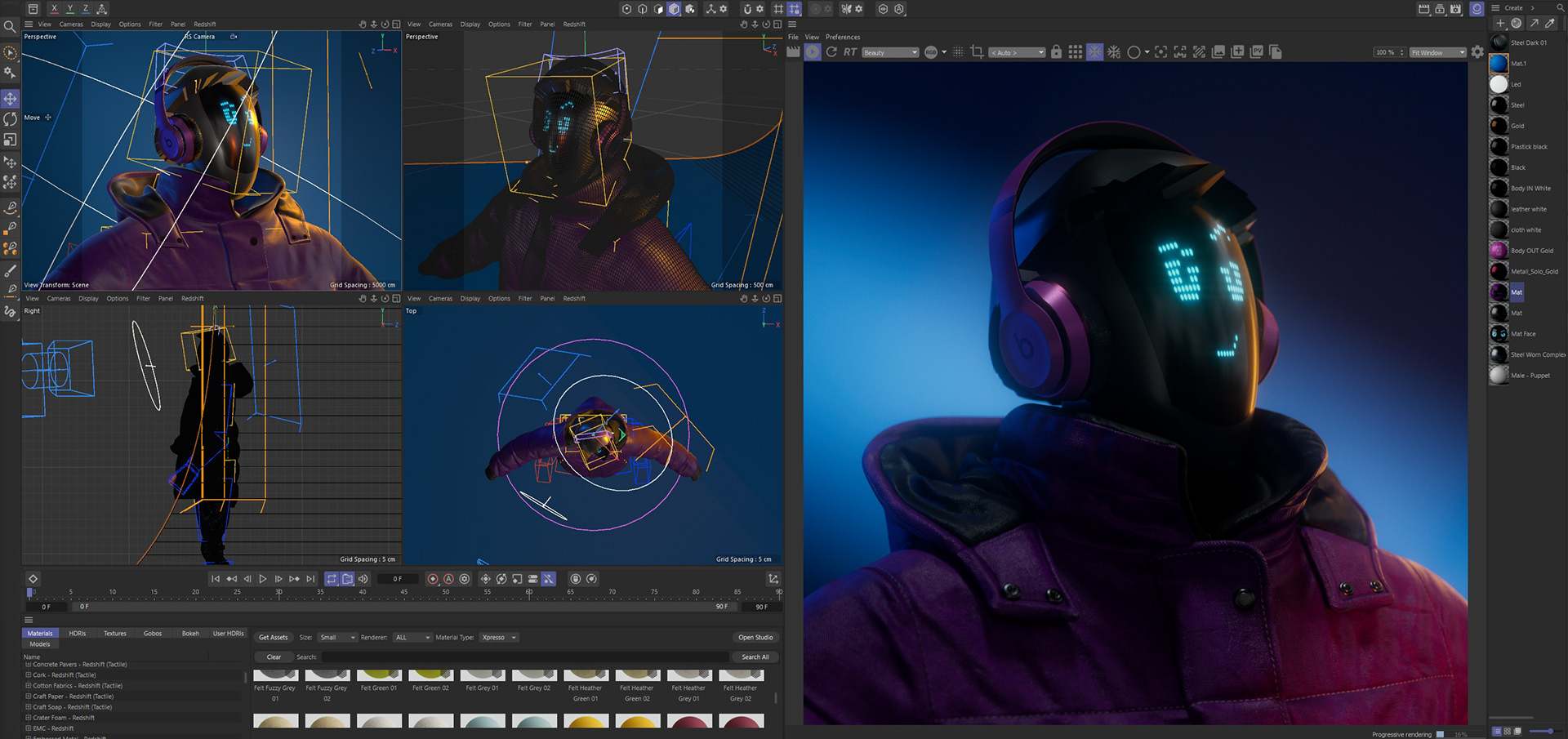This screenshot has width=1568, height=739.
Task: Select the Rotate tool in left toolbar
Action: click(x=10, y=119)
